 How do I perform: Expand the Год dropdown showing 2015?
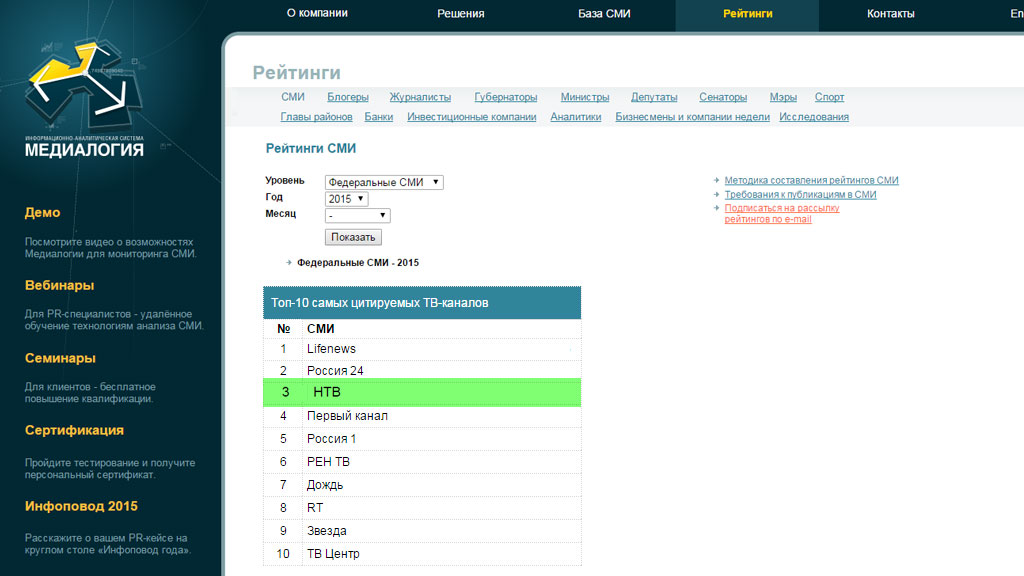coord(346,199)
